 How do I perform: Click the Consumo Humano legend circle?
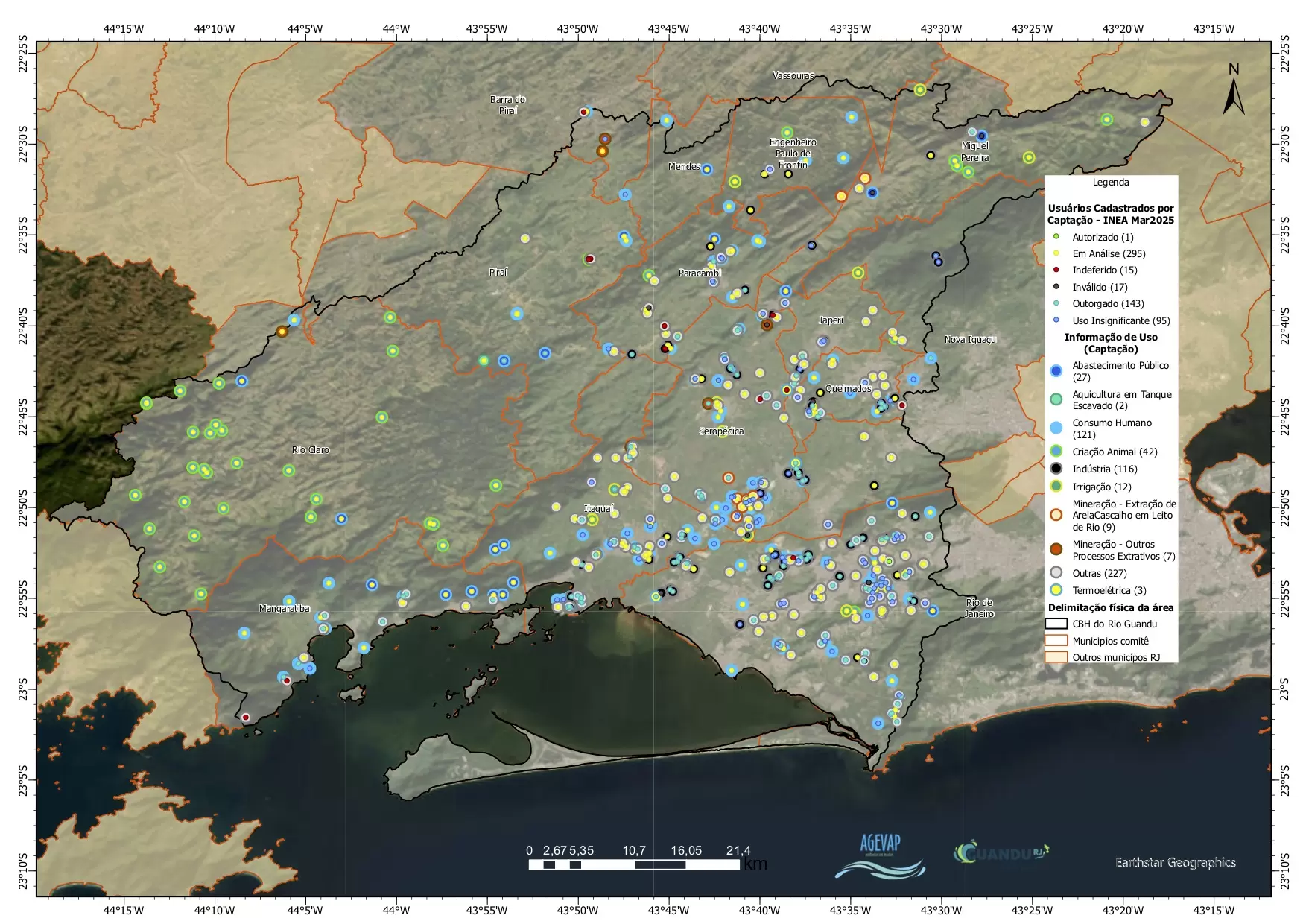click(1056, 428)
